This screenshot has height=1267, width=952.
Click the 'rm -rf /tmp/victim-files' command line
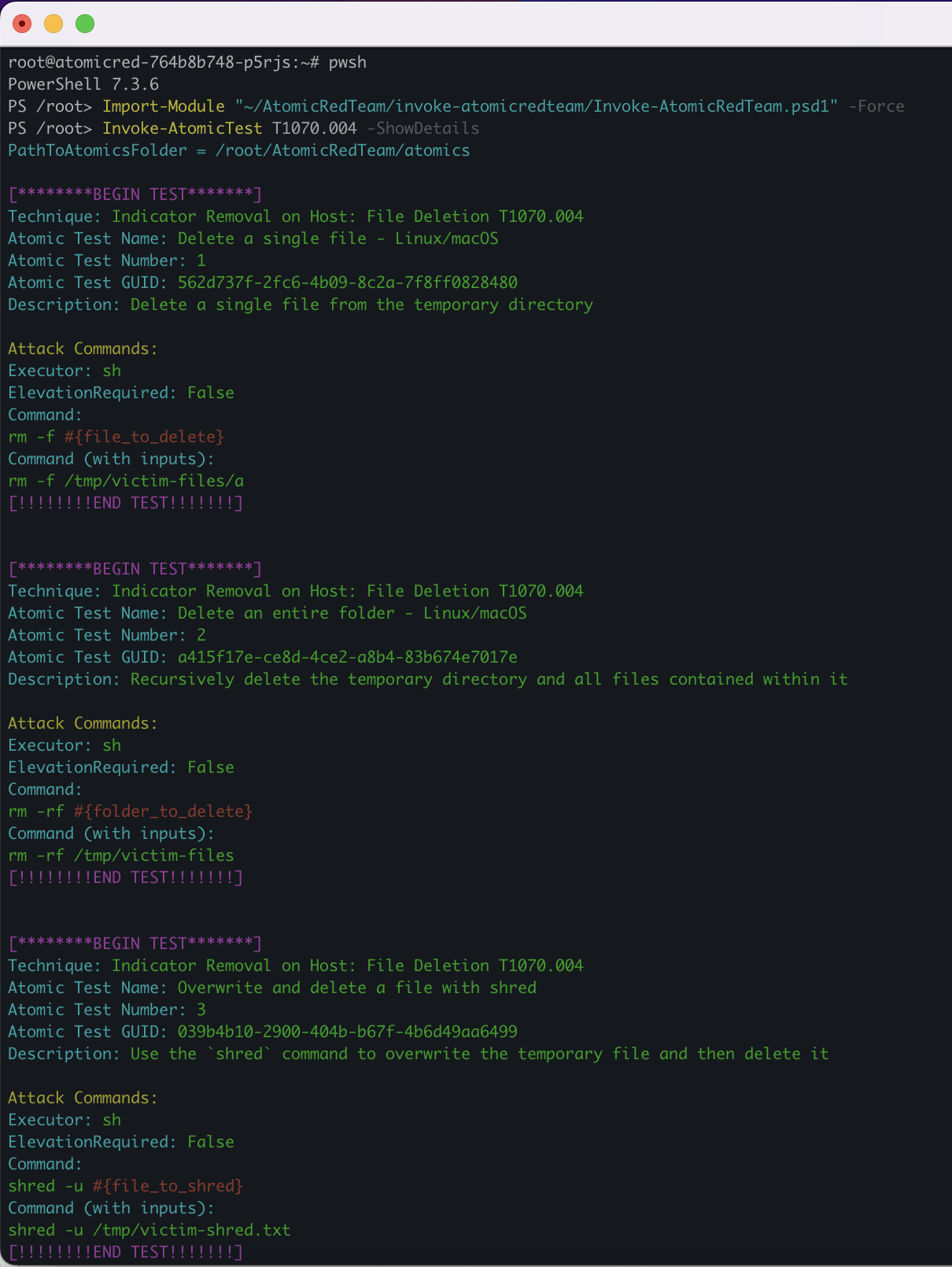121,855
